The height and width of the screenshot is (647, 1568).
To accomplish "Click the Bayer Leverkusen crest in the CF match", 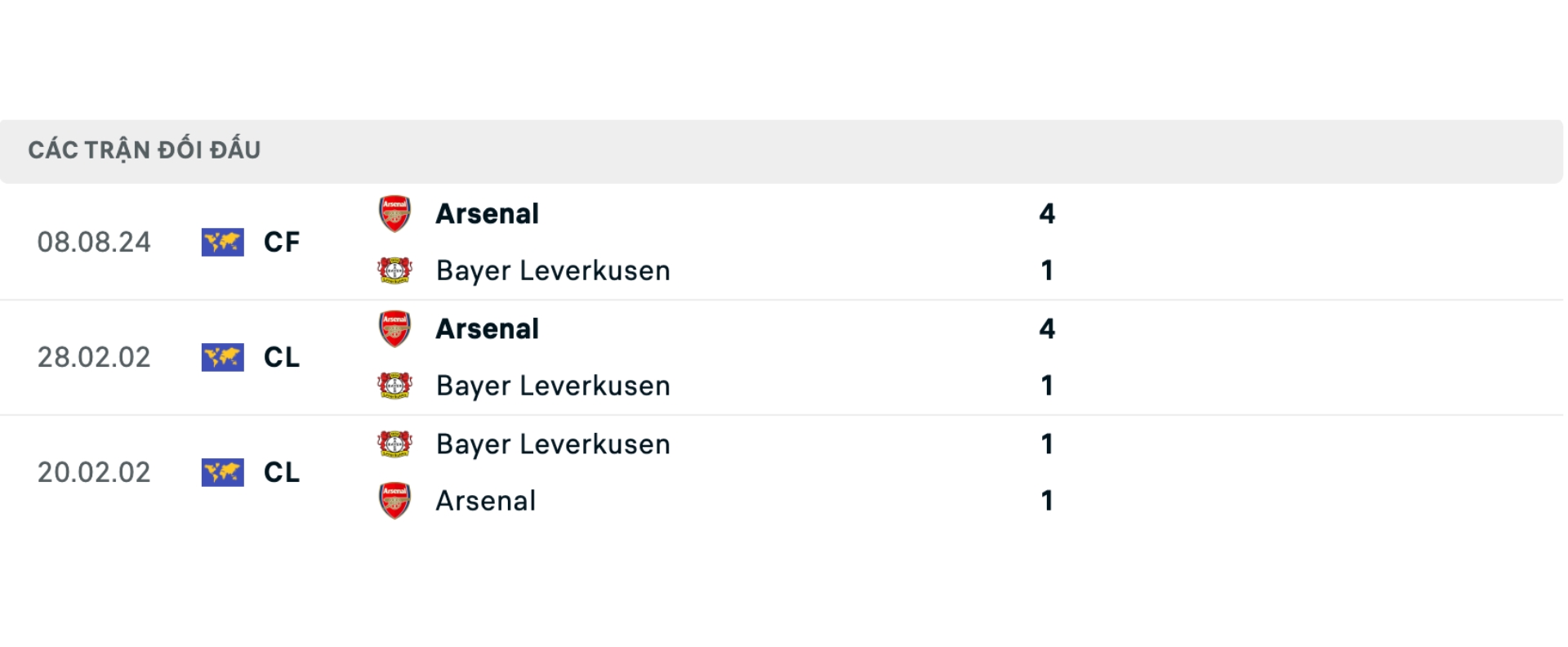I will pos(395,270).
